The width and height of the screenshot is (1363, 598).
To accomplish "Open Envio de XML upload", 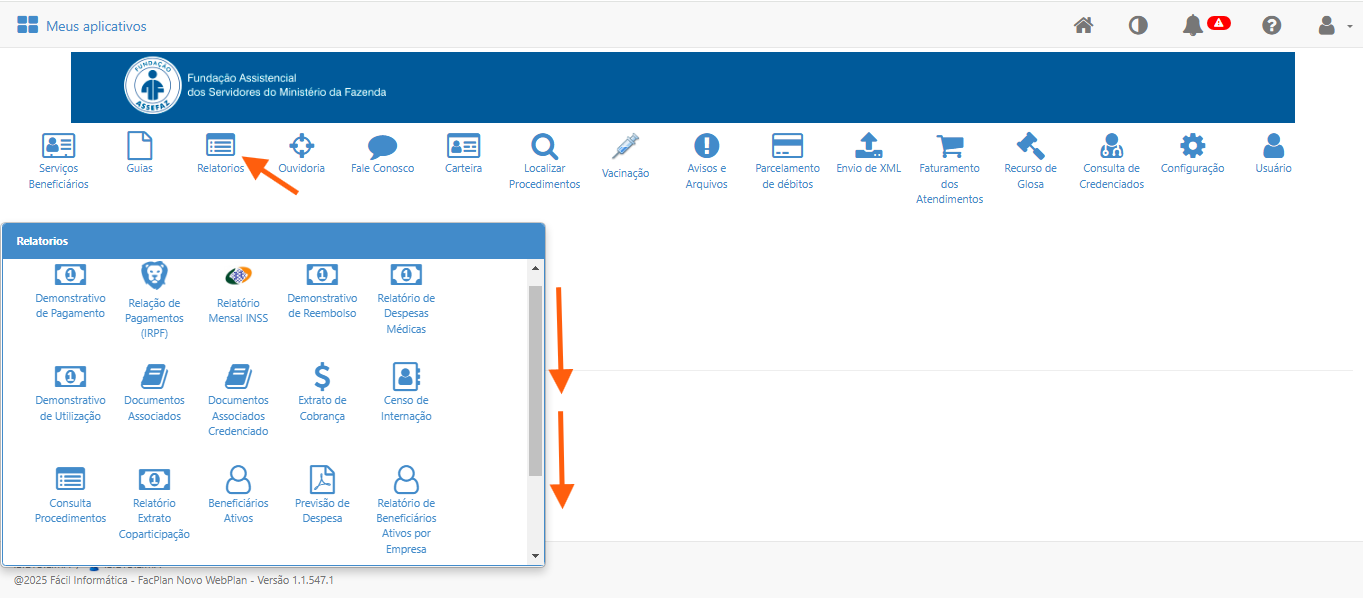I will click(868, 153).
